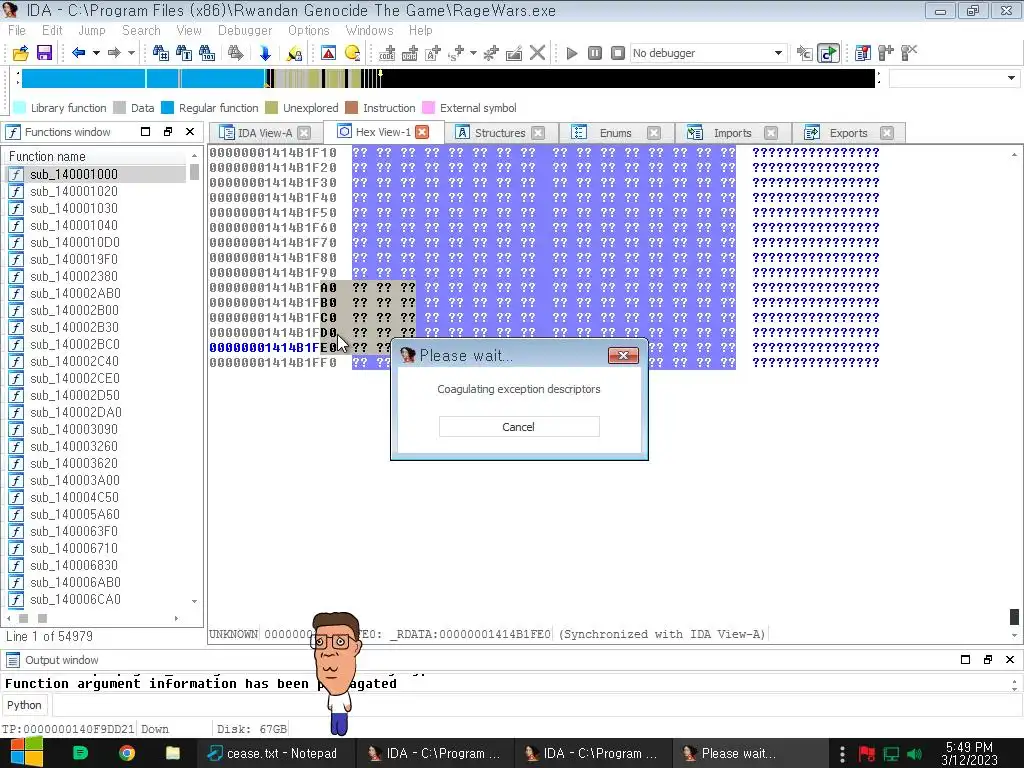Open the back navigation history dropdown arrow
1024x768 pixels.
coord(96,53)
